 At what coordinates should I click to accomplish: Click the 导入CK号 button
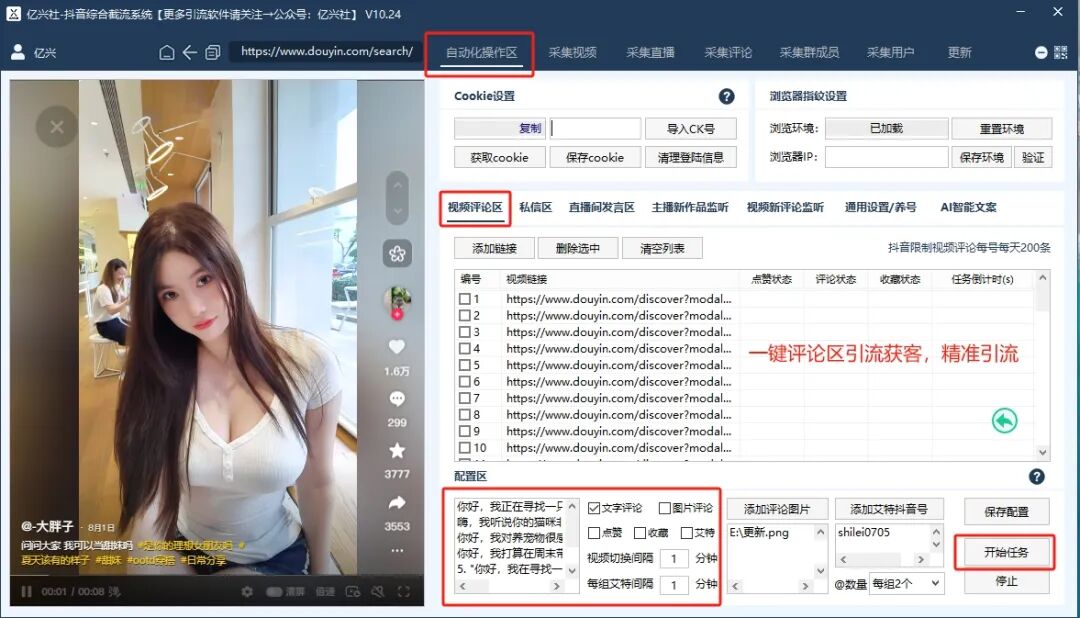point(691,129)
